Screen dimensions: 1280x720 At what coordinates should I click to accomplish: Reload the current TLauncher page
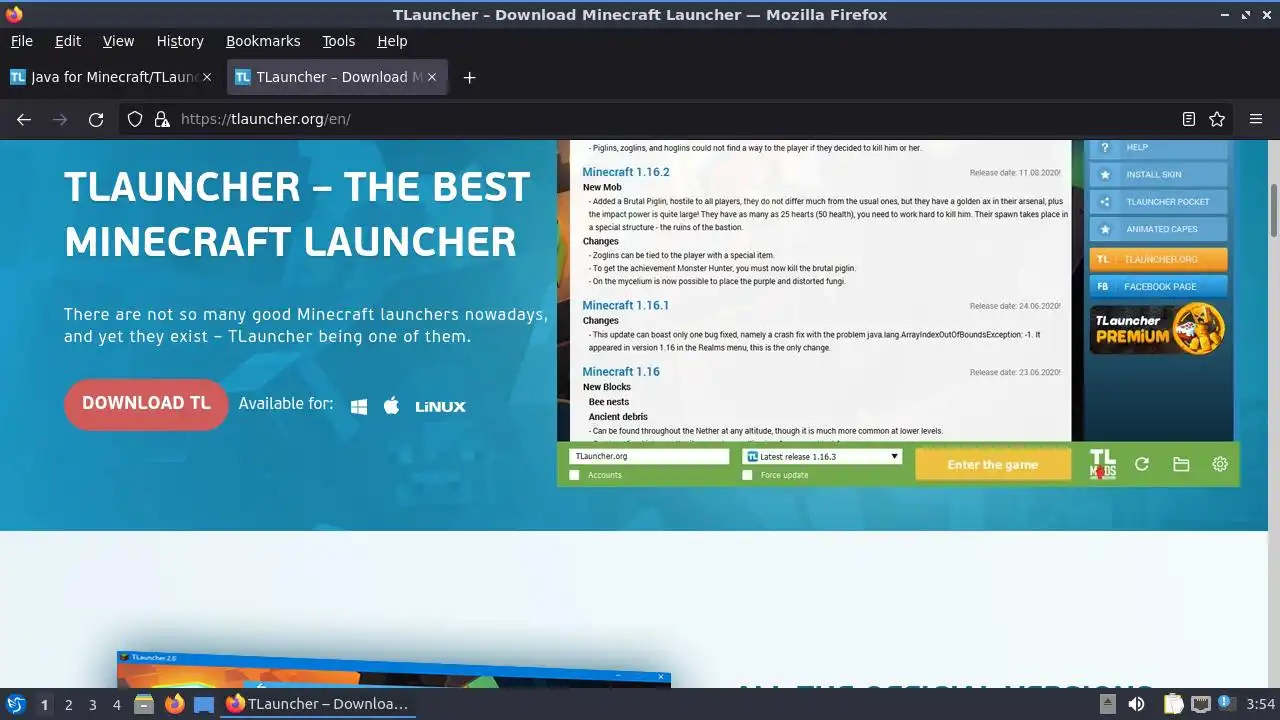pos(96,119)
